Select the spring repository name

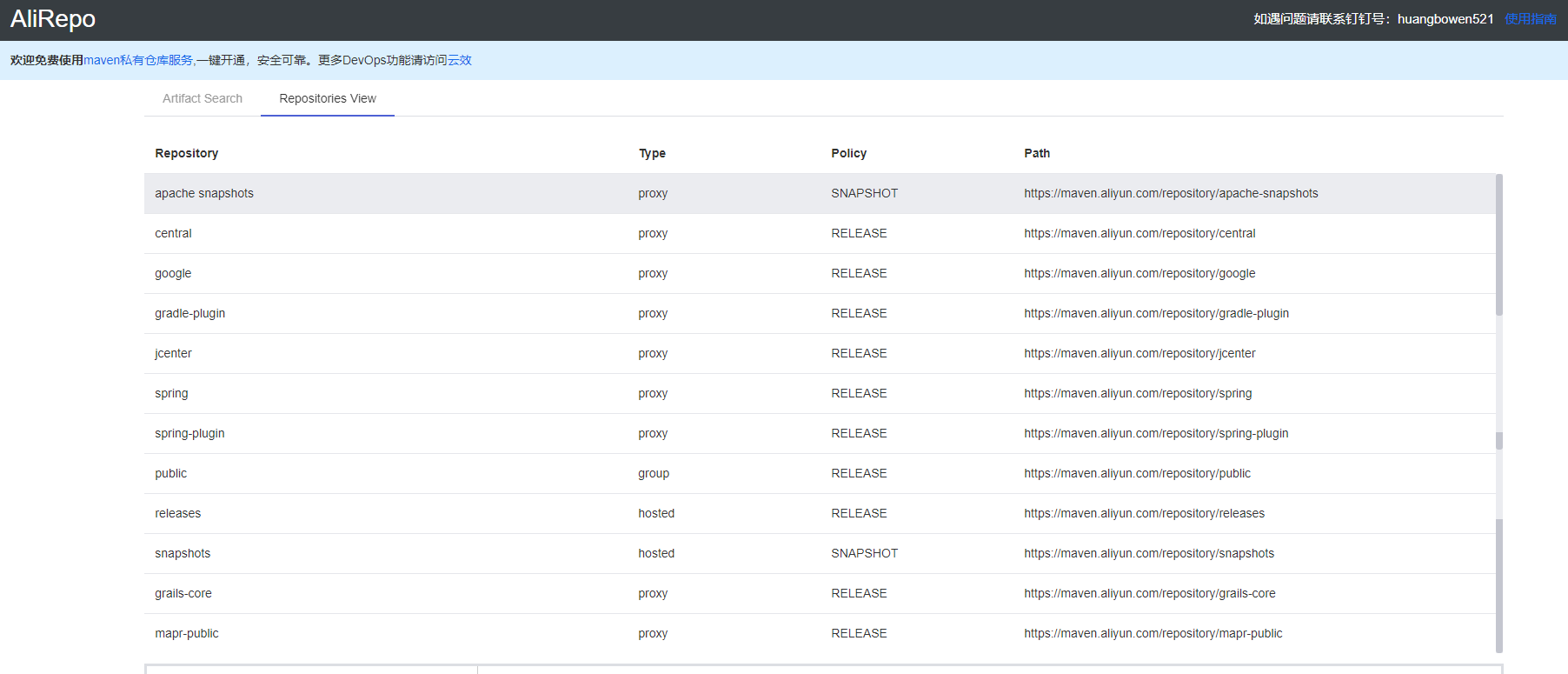(x=171, y=393)
